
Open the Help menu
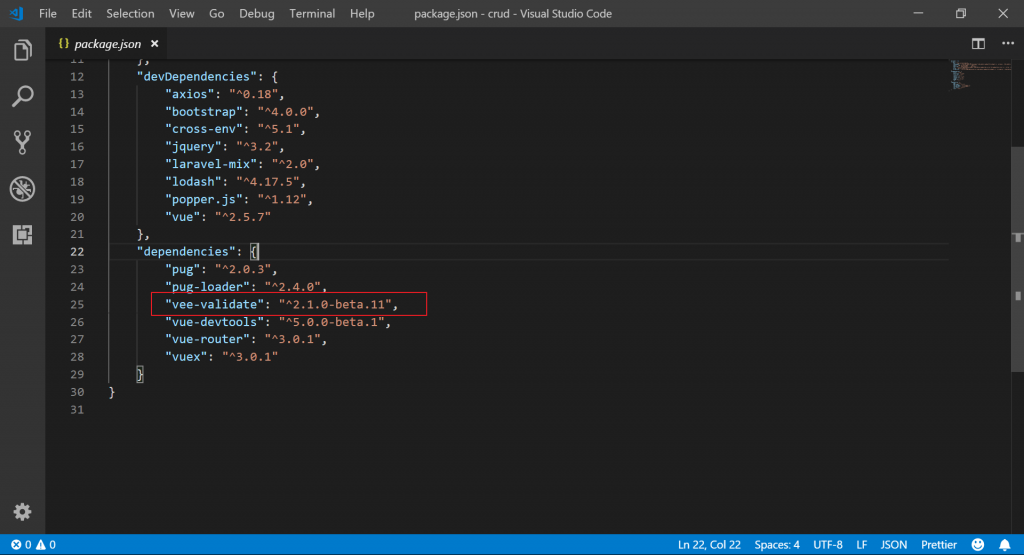(362, 13)
